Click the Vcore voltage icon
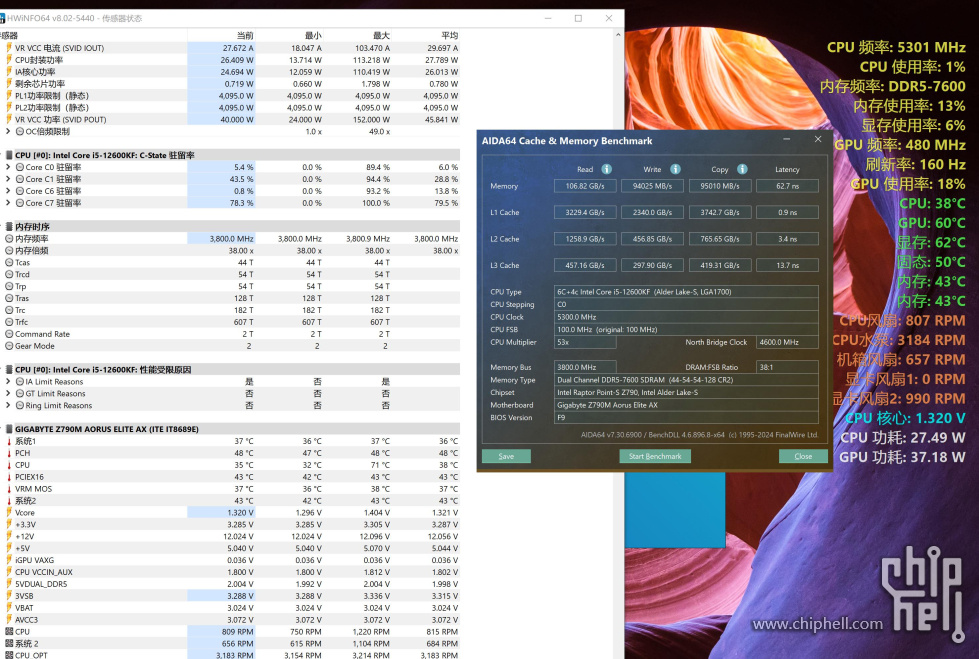This screenshot has height=659, width=979. click(x=9, y=512)
